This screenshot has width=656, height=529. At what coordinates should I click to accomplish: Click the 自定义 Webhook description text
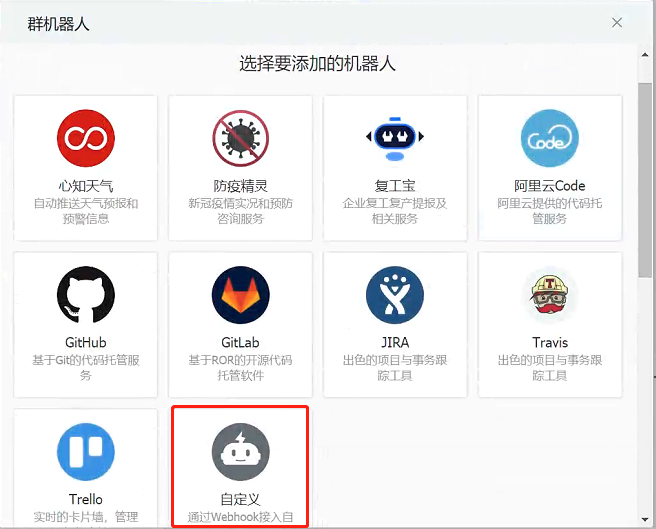tap(241, 518)
